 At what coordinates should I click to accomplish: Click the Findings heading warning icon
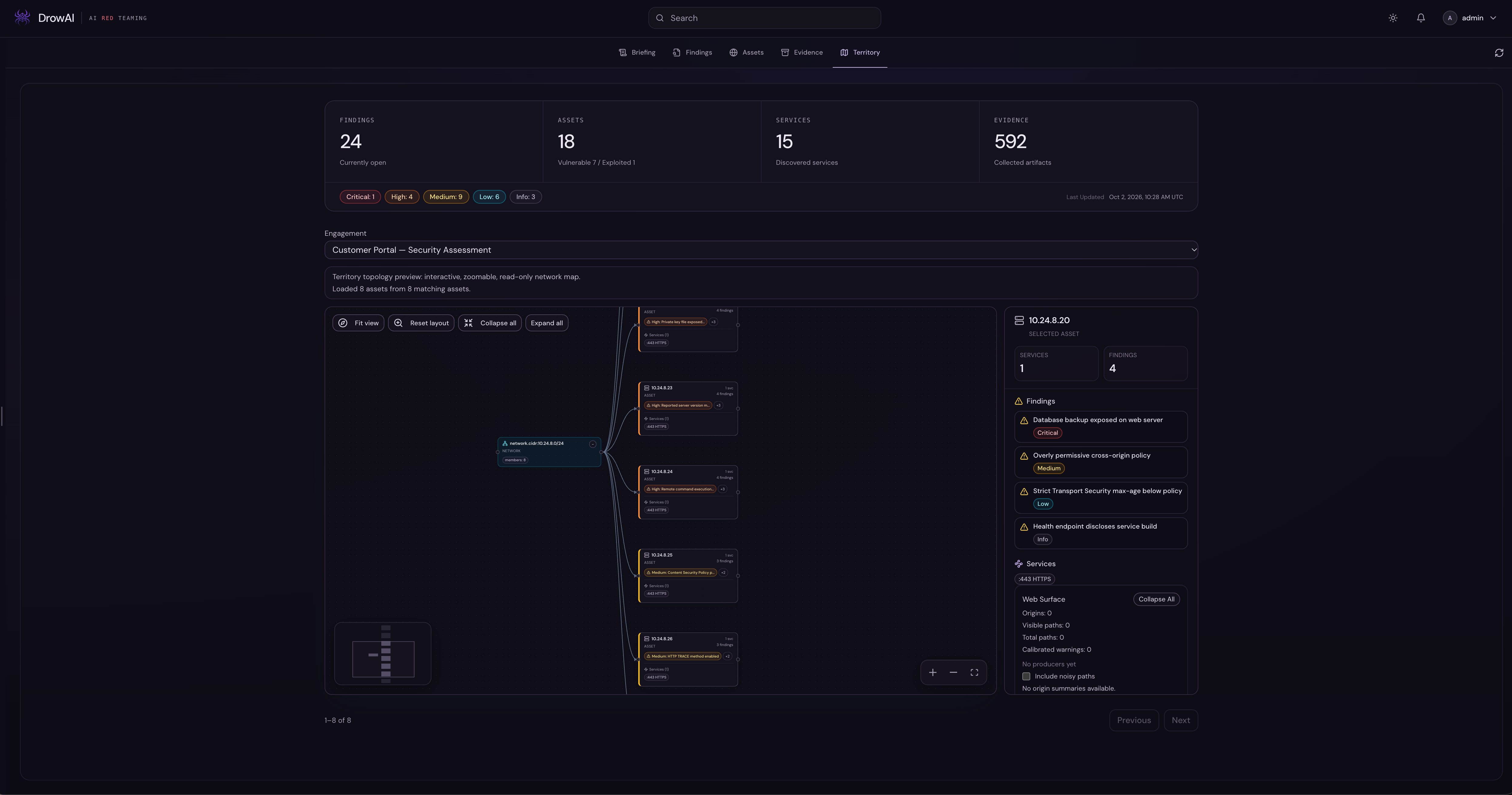click(x=1019, y=402)
